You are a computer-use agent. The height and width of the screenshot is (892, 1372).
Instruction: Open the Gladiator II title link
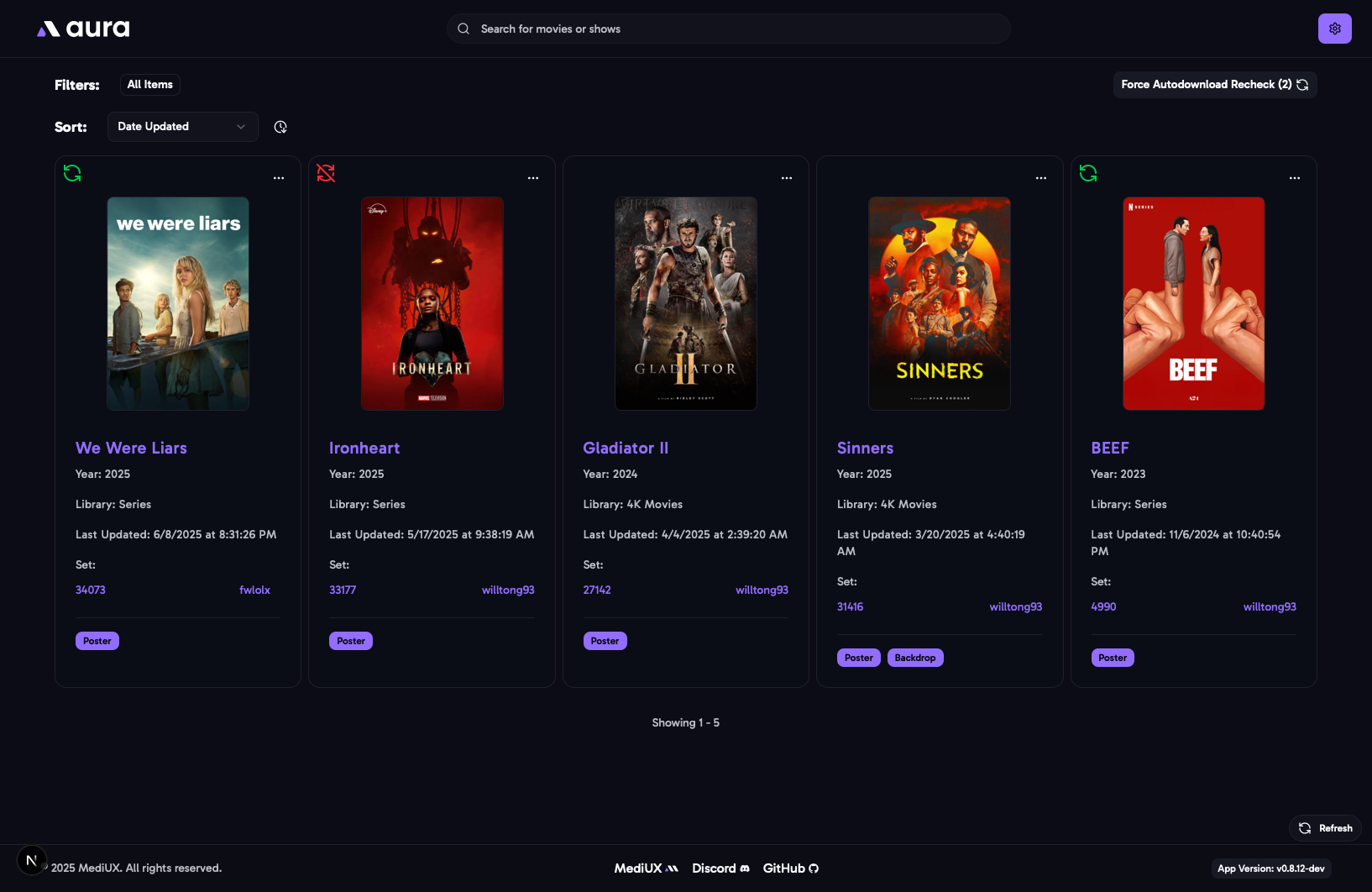pyautogui.click(x=626, y=449)
